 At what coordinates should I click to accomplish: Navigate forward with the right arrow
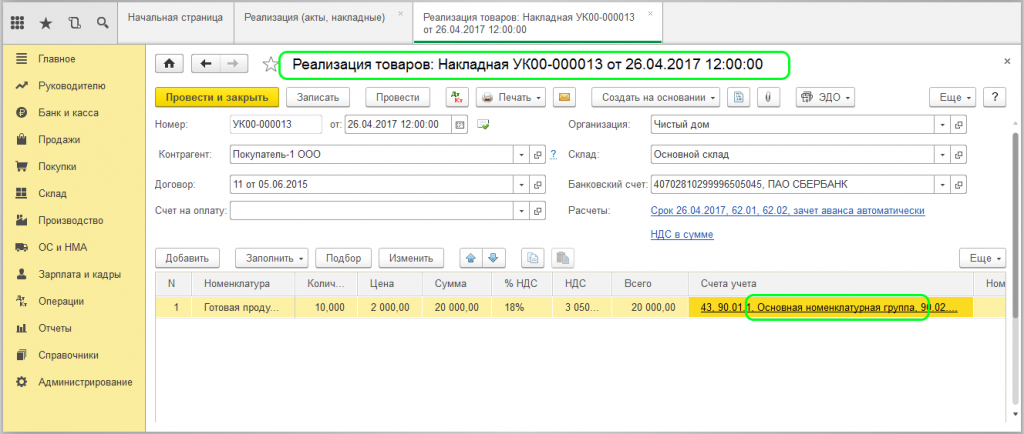(x=234, y=64)
